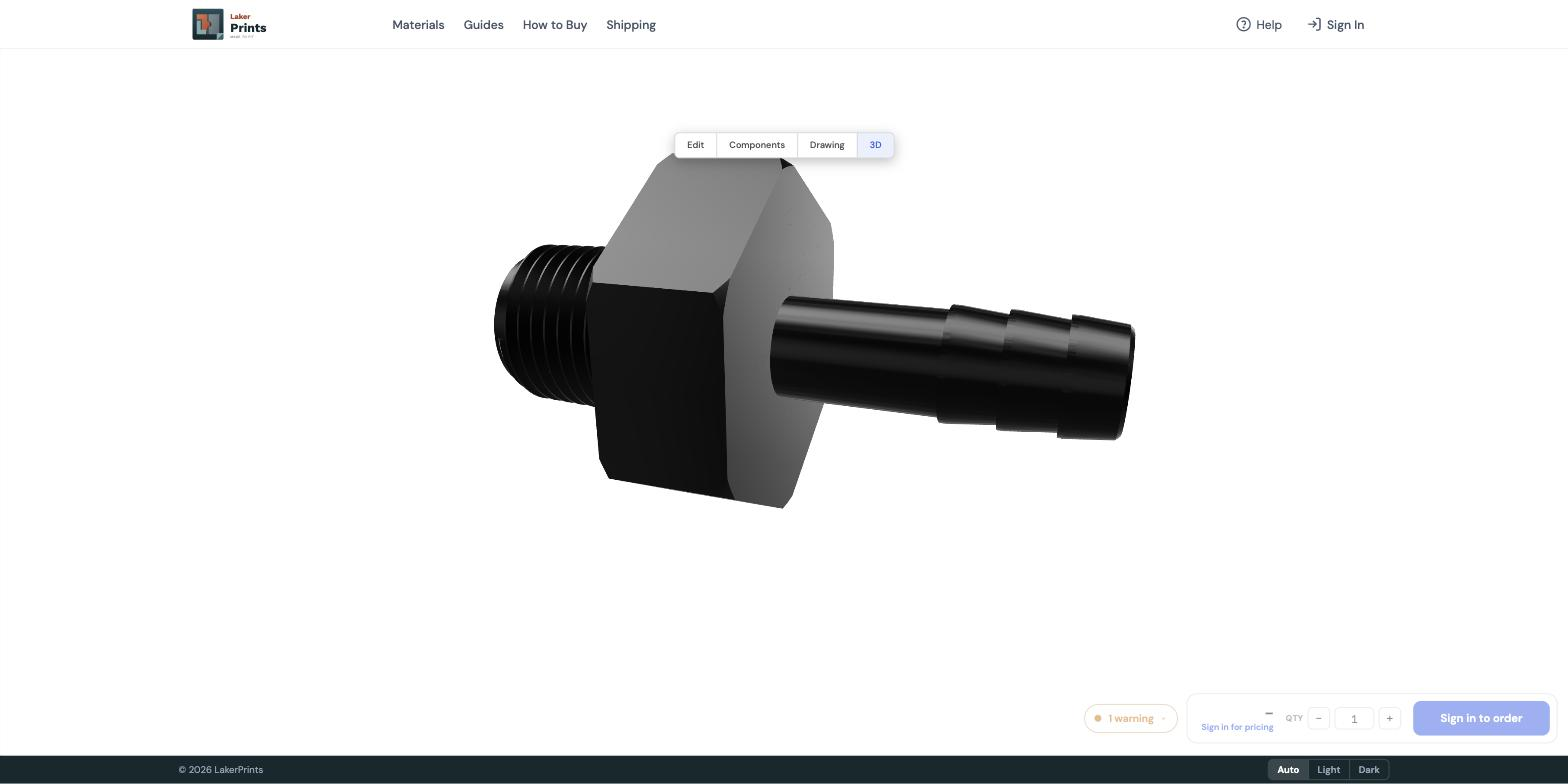The height and width of the screenshot is (784, 1568).
Task: Expand the 1 warning dropdown
Action: coord(1130,718)
